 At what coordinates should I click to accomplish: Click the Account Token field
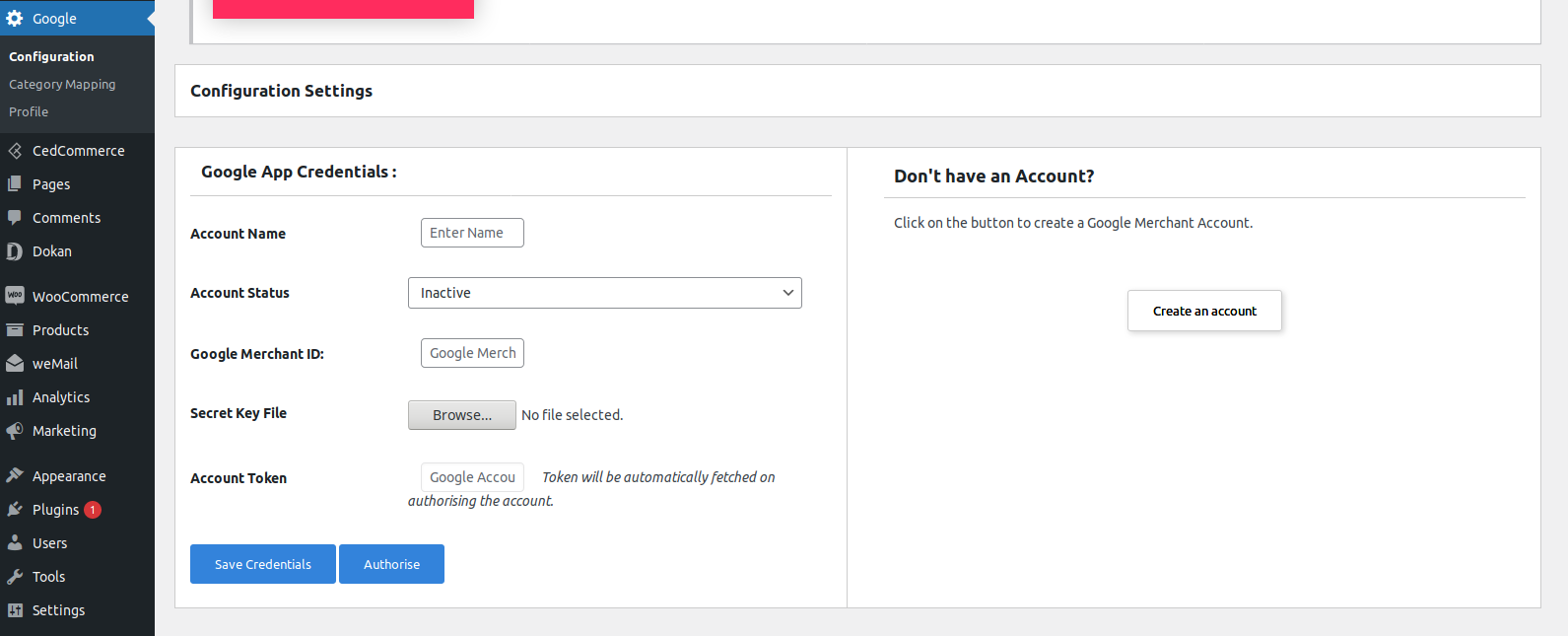[472, 477]
